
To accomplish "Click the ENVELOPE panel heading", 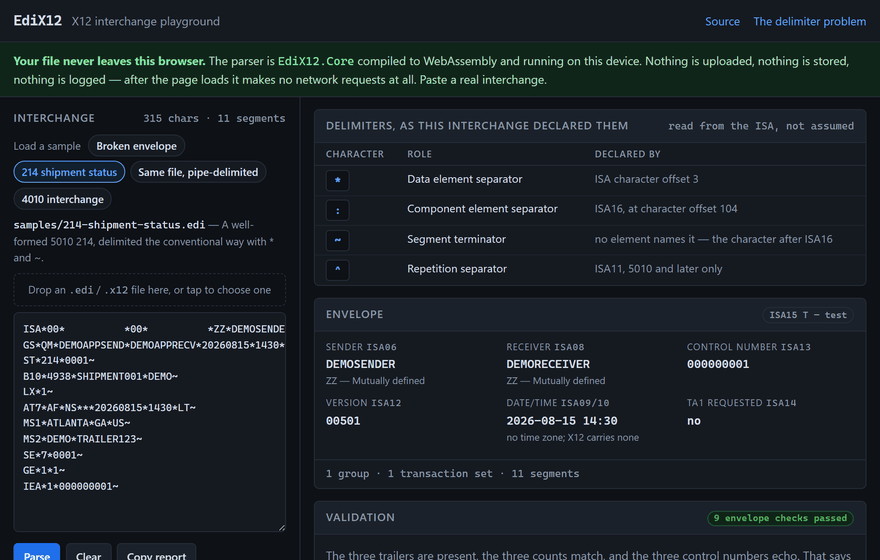I will tap(355, 314).
